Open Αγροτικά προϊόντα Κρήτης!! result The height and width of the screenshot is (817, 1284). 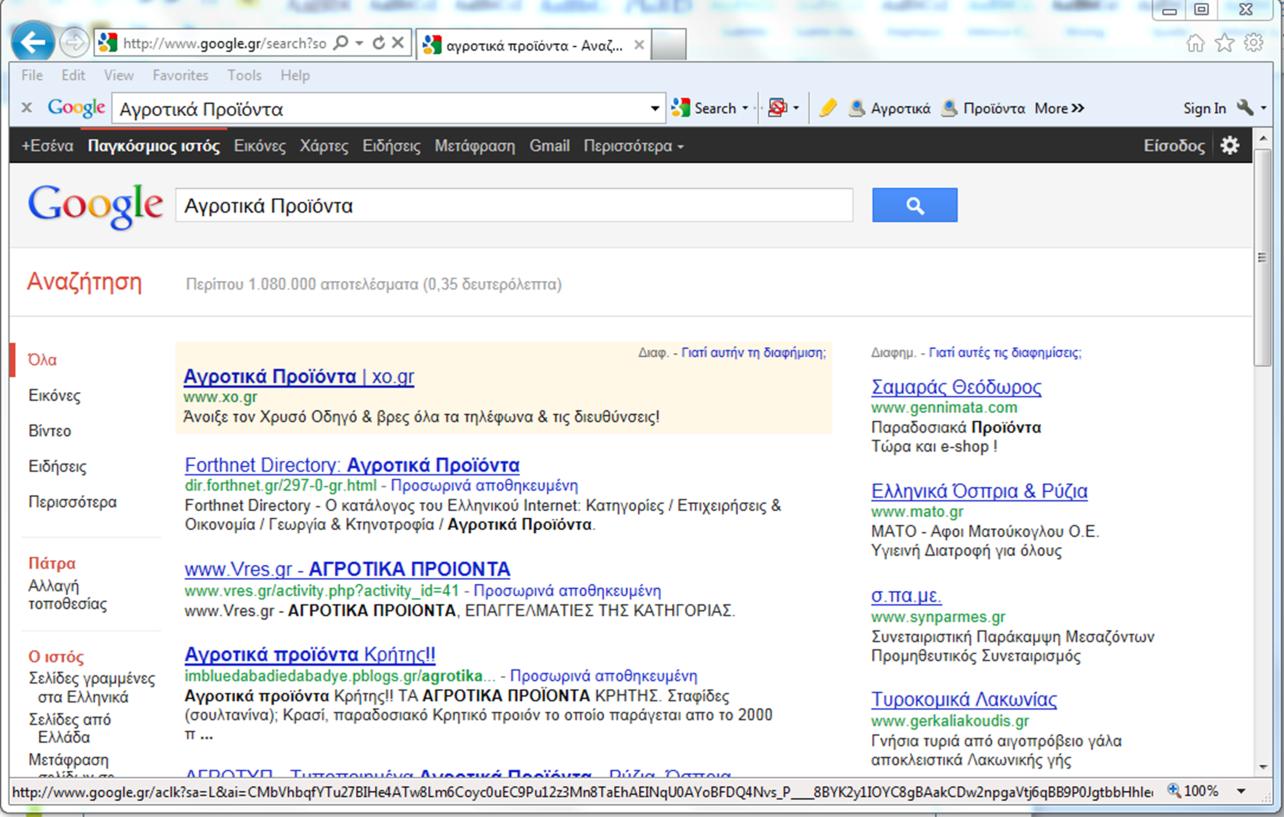(x=310, y=655)
